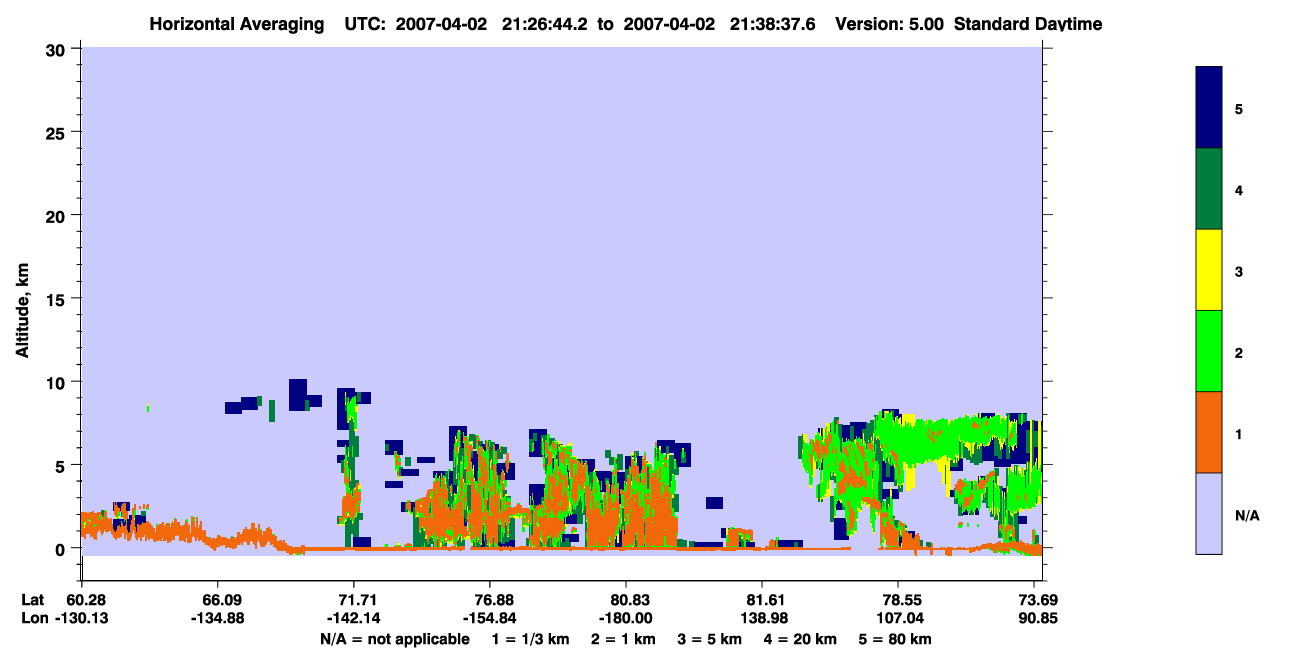Image resolution: width=1300 pixels, height=667 pixels.
Task: Click the lavender N/A legend swatch
Action: (1209, 513)
